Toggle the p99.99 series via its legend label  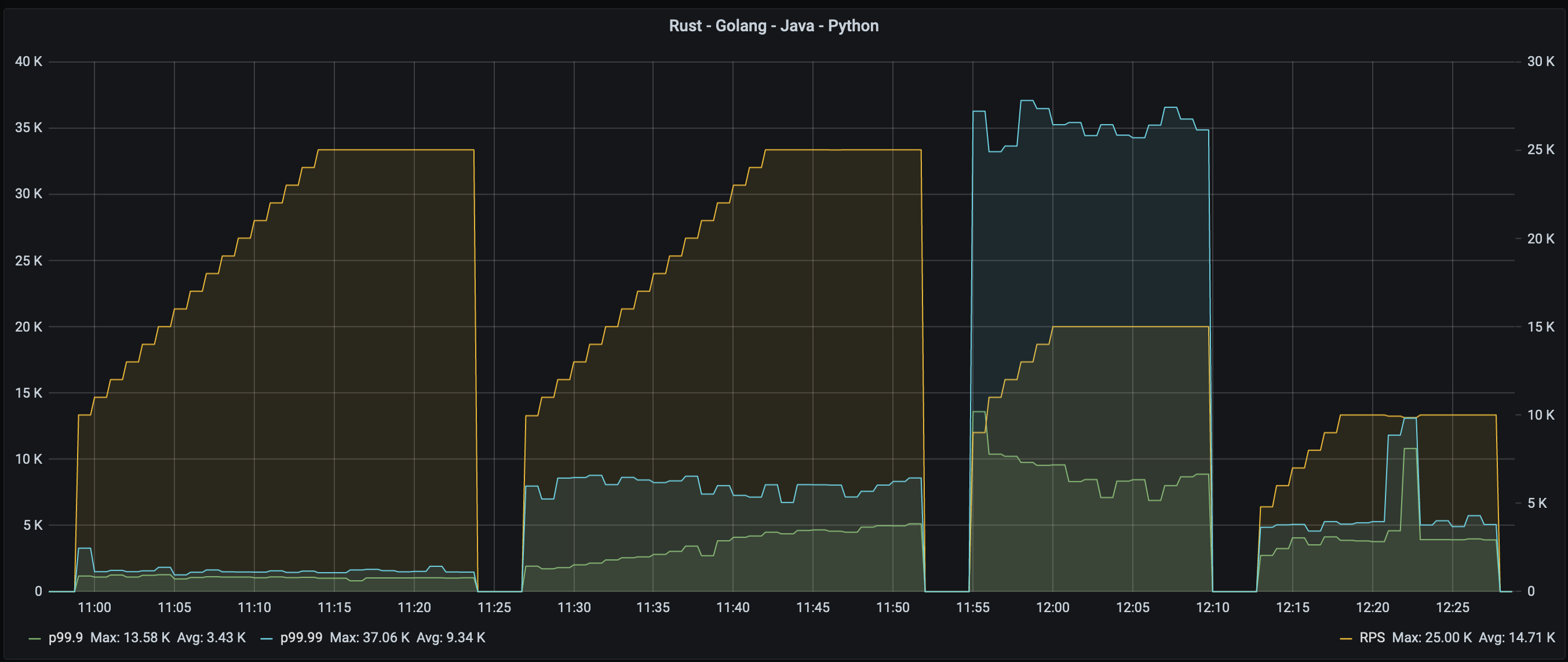pyautogui.click(x=301, y=638)
